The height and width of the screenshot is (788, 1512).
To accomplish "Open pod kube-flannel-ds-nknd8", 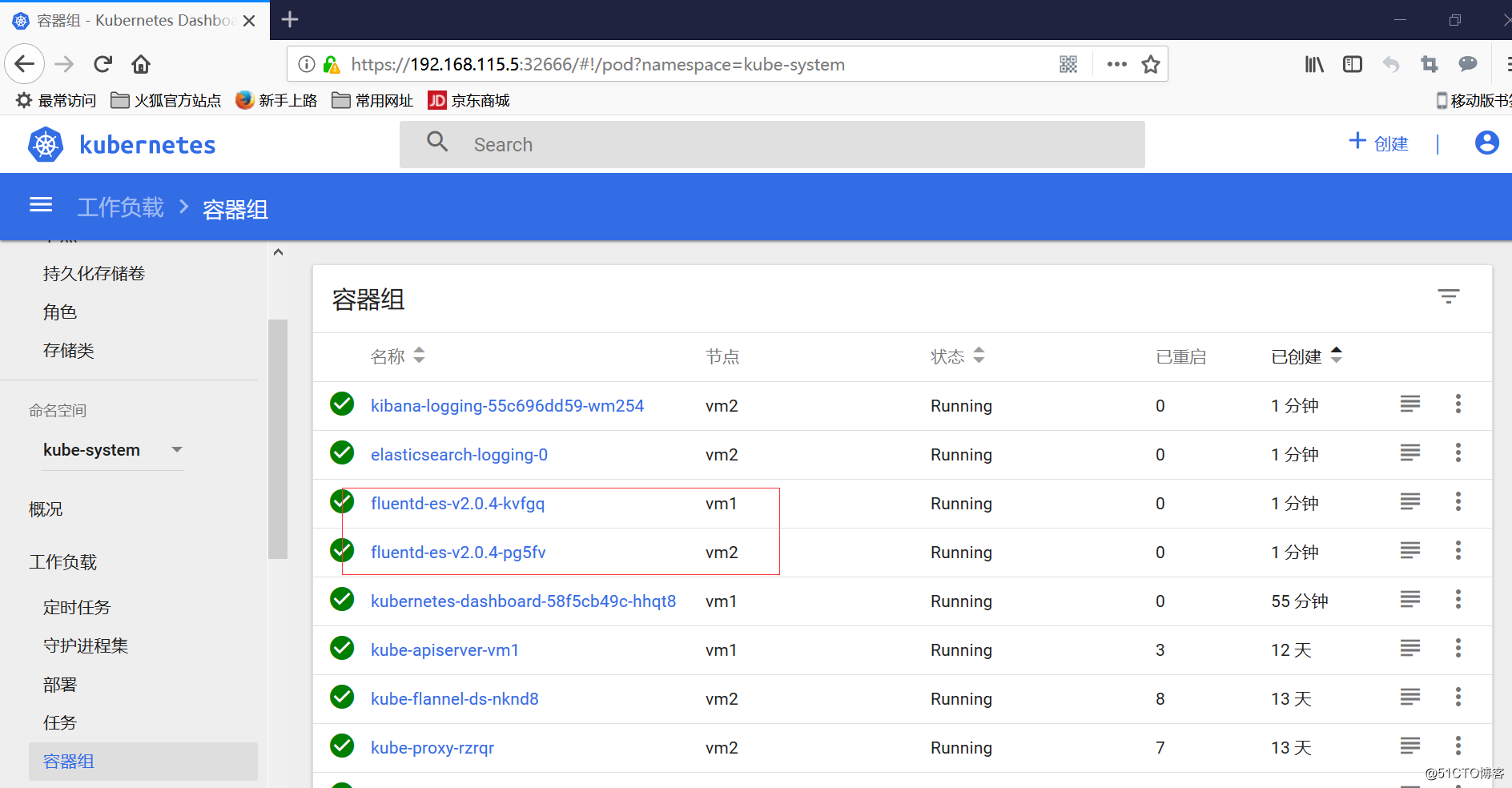I will (454, 699).
